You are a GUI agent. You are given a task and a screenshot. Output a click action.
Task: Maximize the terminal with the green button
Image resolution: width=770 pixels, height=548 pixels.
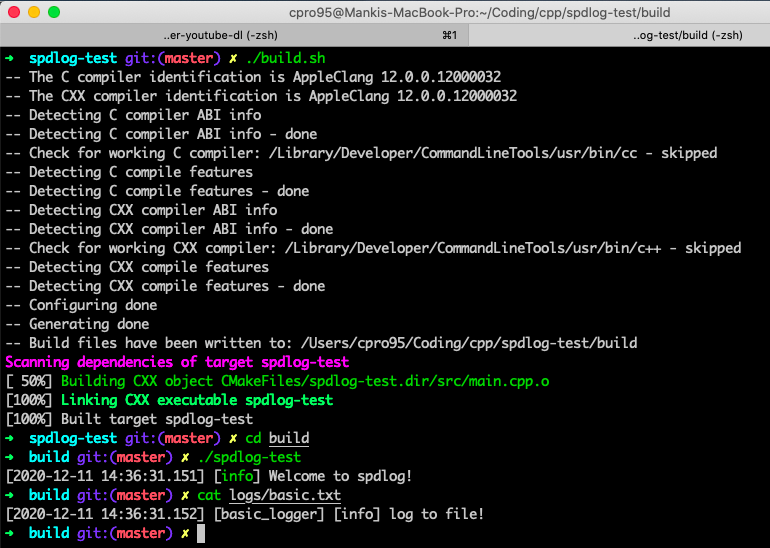tap(54, 12)
